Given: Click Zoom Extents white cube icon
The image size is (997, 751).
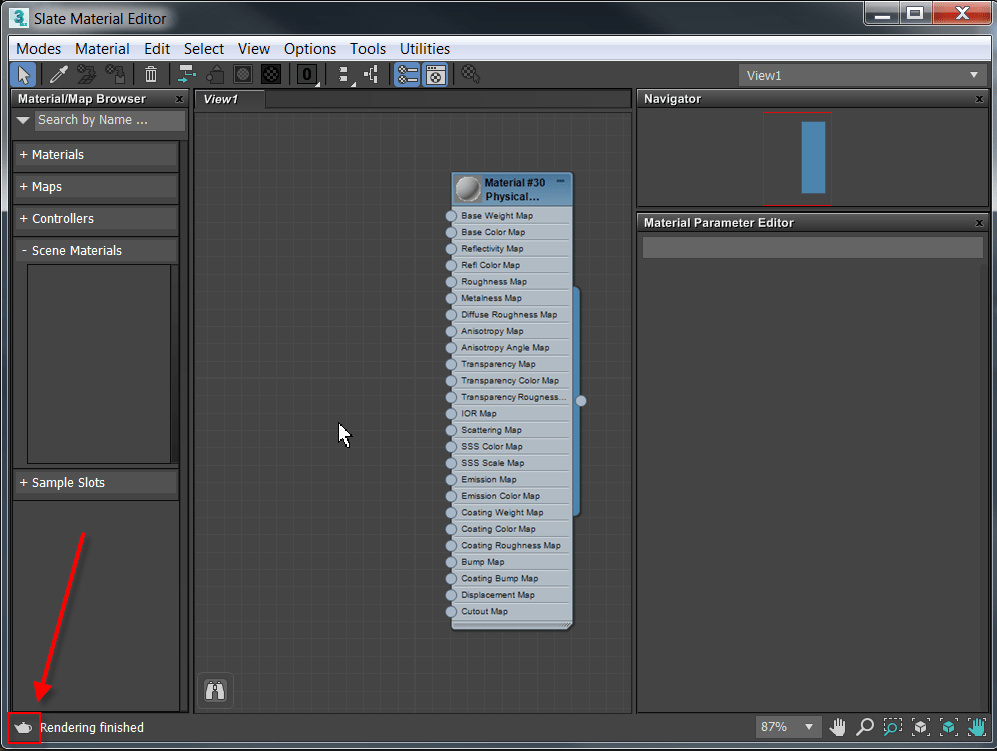Looking at the screenshot, I should (921, 727).
